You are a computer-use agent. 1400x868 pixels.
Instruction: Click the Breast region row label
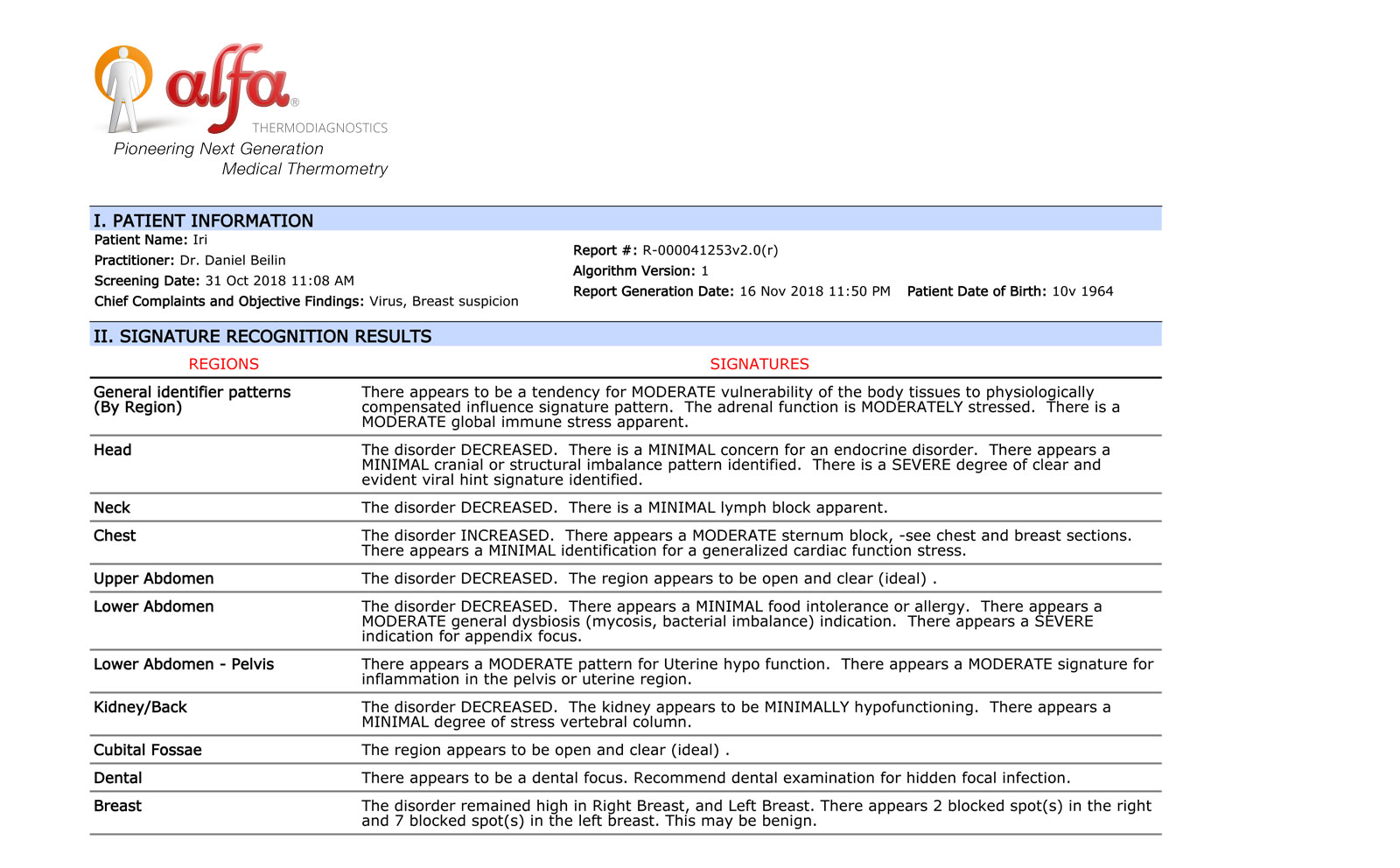coord(117,806)
